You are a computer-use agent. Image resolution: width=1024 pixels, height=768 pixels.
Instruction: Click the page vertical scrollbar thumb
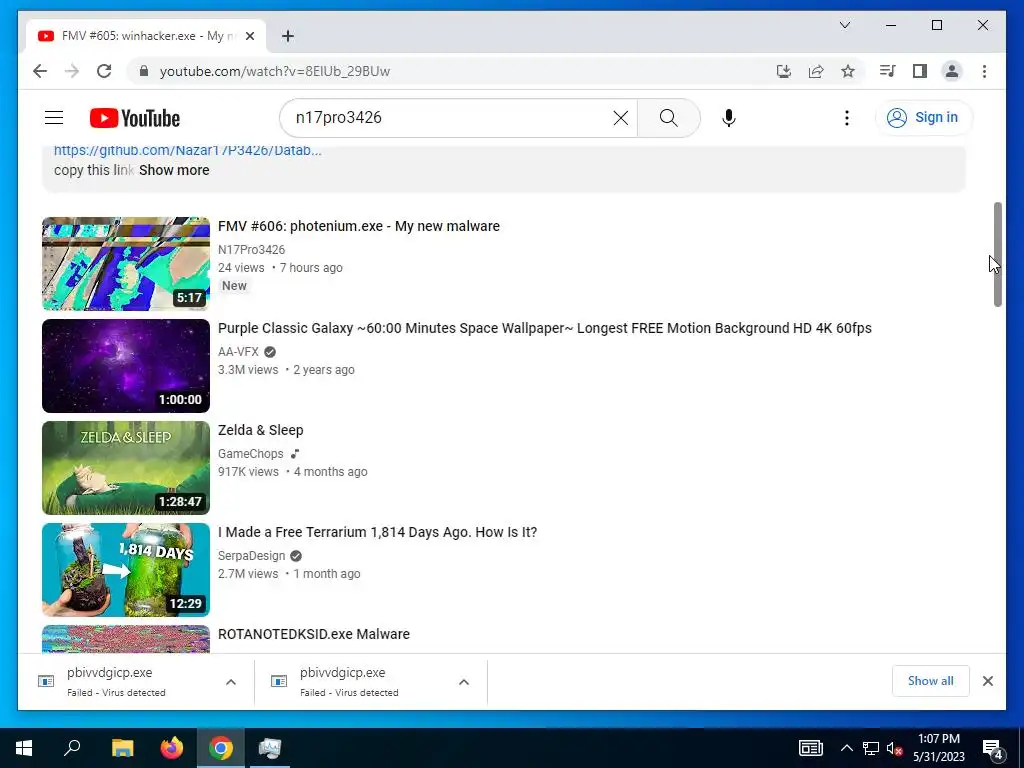pos(997,254)
